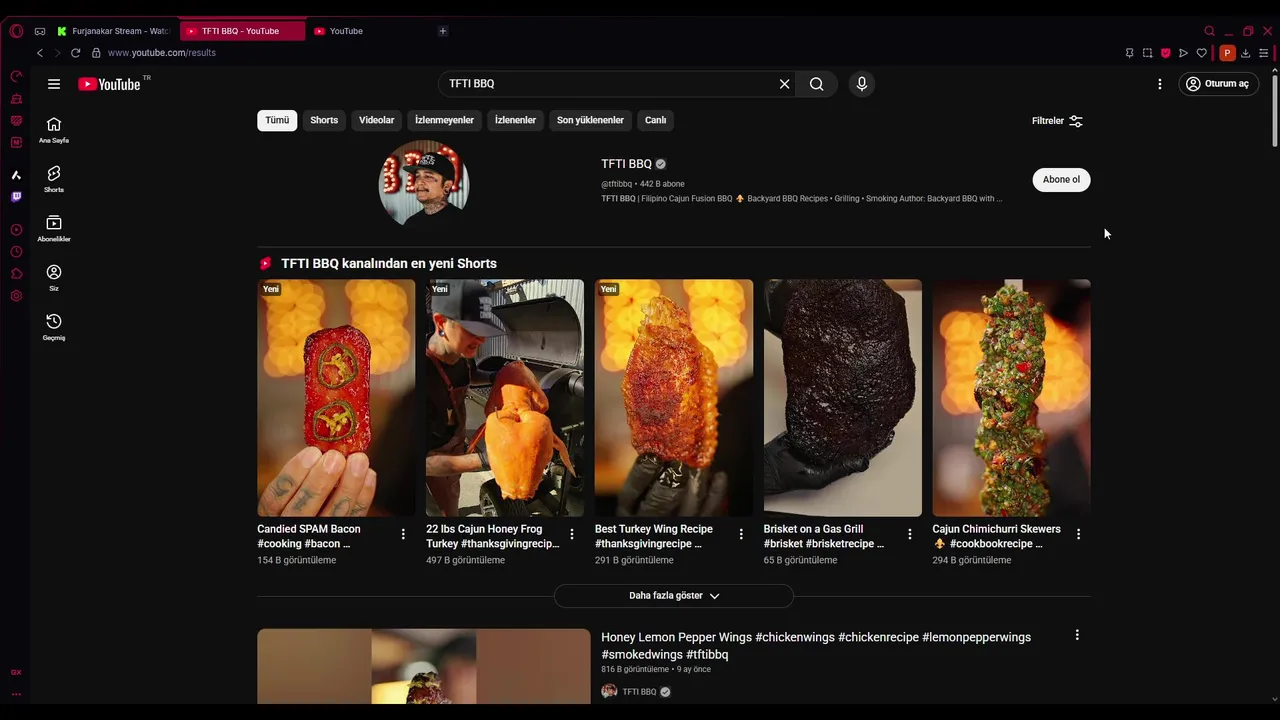
Task: Open 22 lbs Cajun Honey Turkey thumbnail
Action: (505, 398)
